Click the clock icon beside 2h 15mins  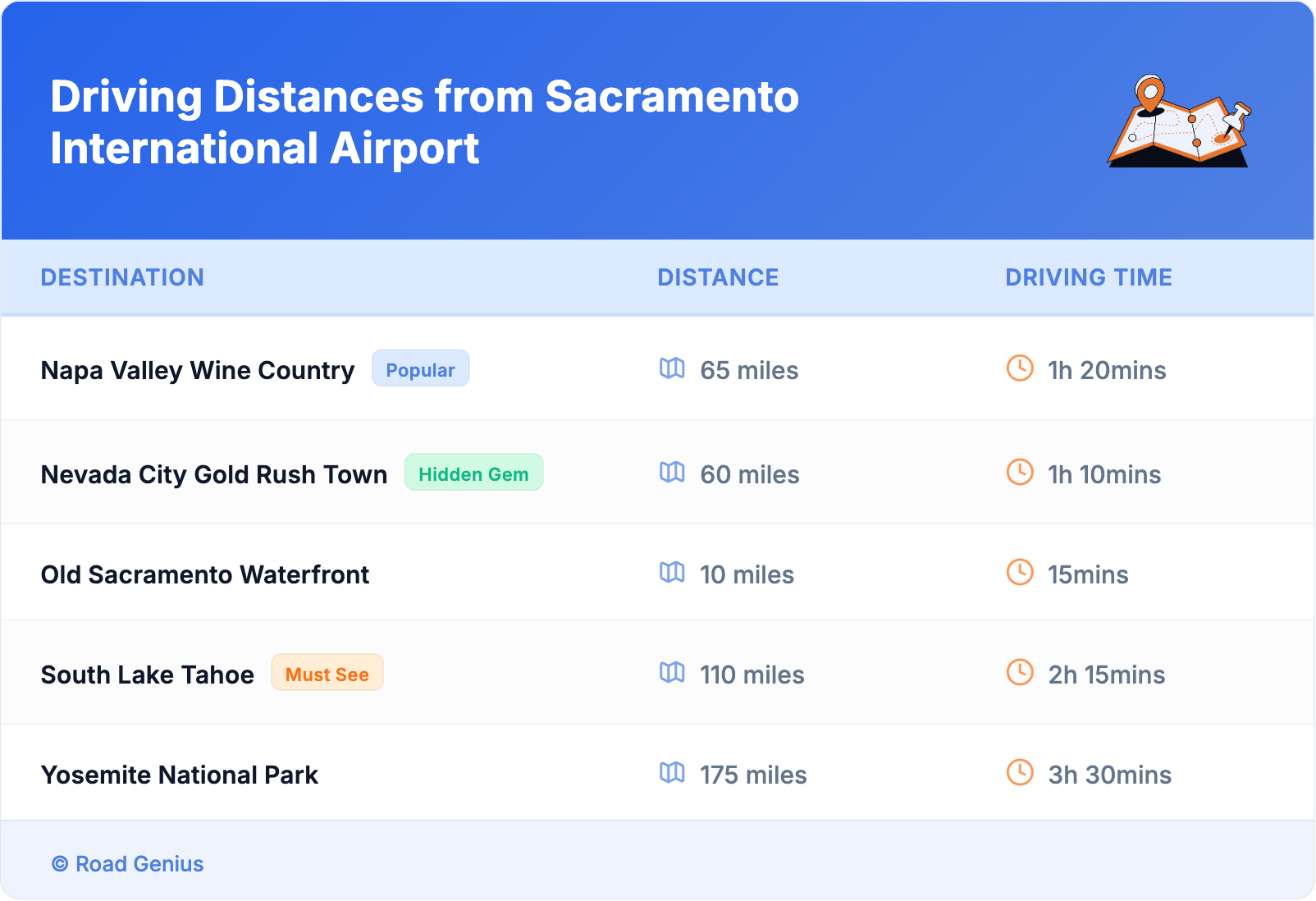pos(1020,673)
